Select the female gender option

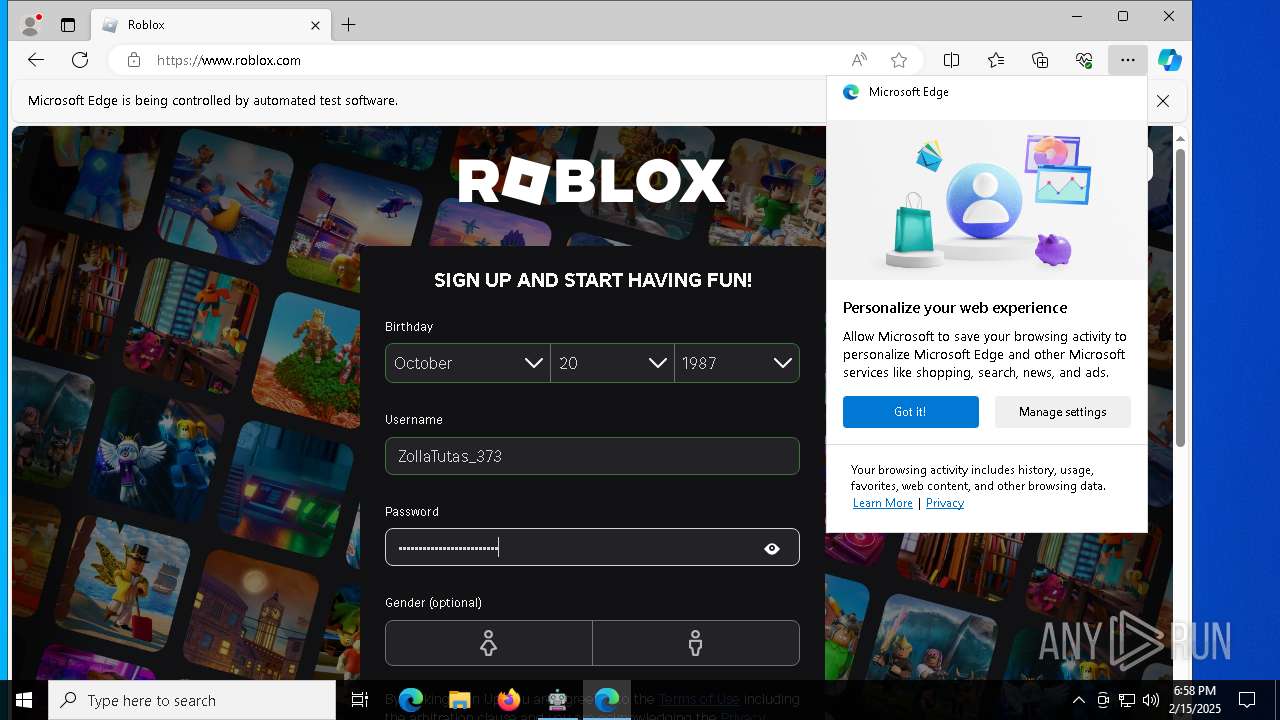coord(488,643)
